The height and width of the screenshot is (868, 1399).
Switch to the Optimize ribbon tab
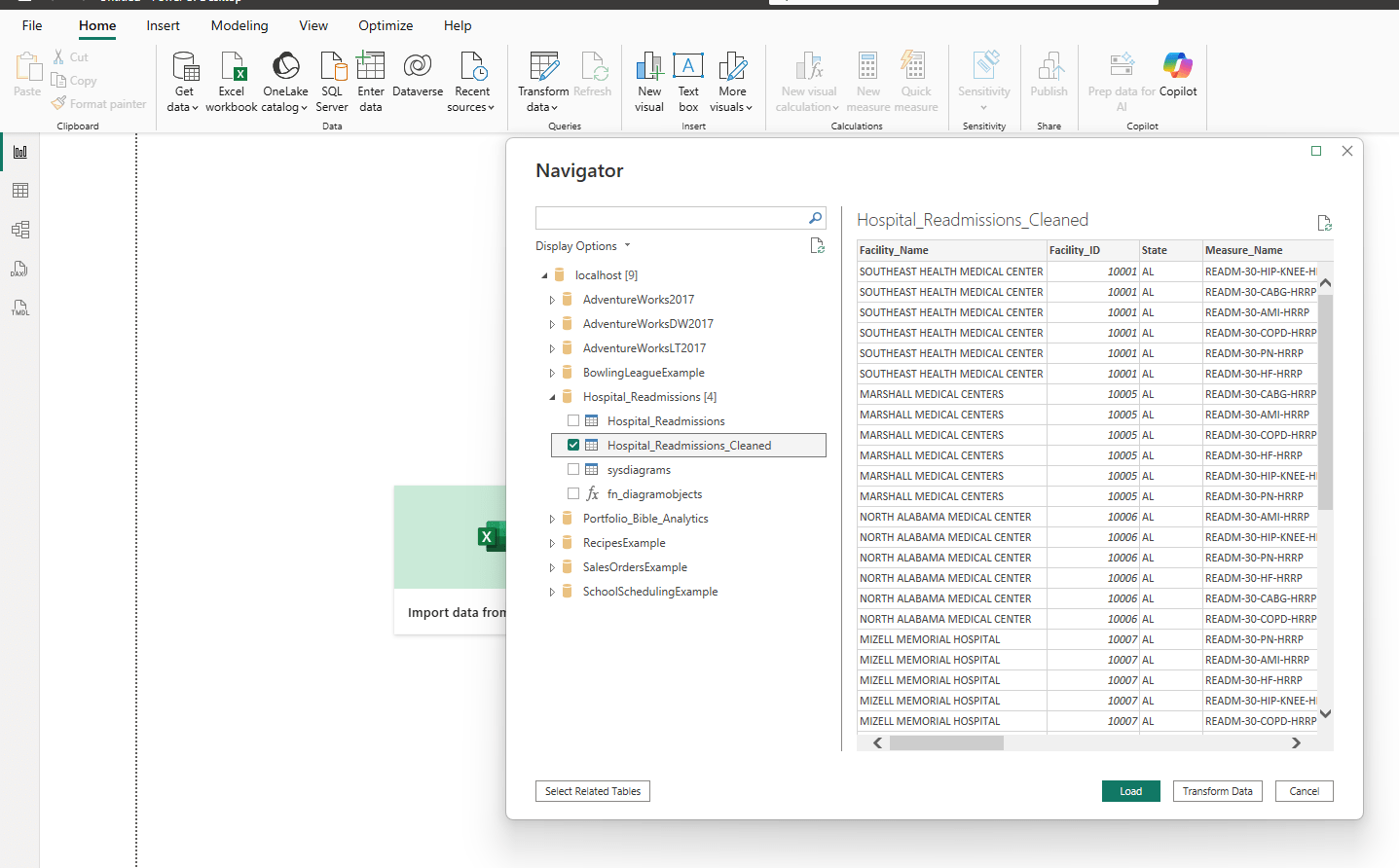386,25
